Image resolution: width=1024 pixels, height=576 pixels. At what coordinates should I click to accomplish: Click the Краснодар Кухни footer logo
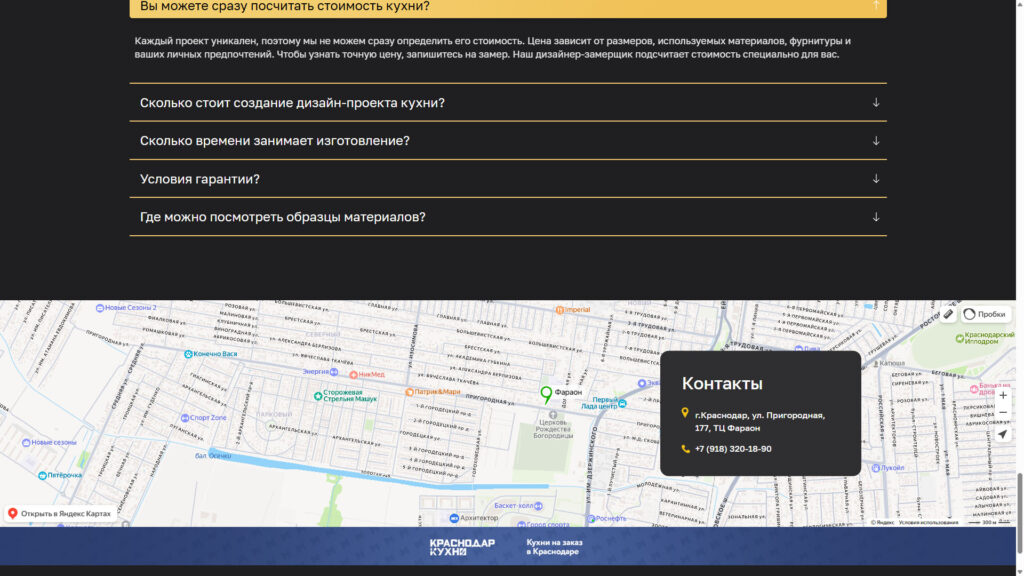pos(462,547)
